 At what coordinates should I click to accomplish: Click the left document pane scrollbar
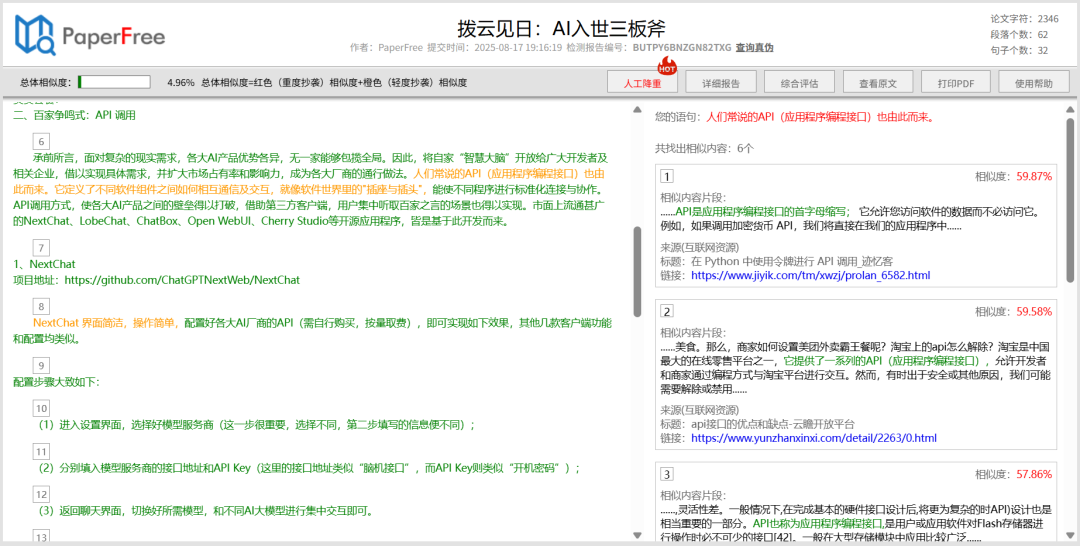pos(637,270)
